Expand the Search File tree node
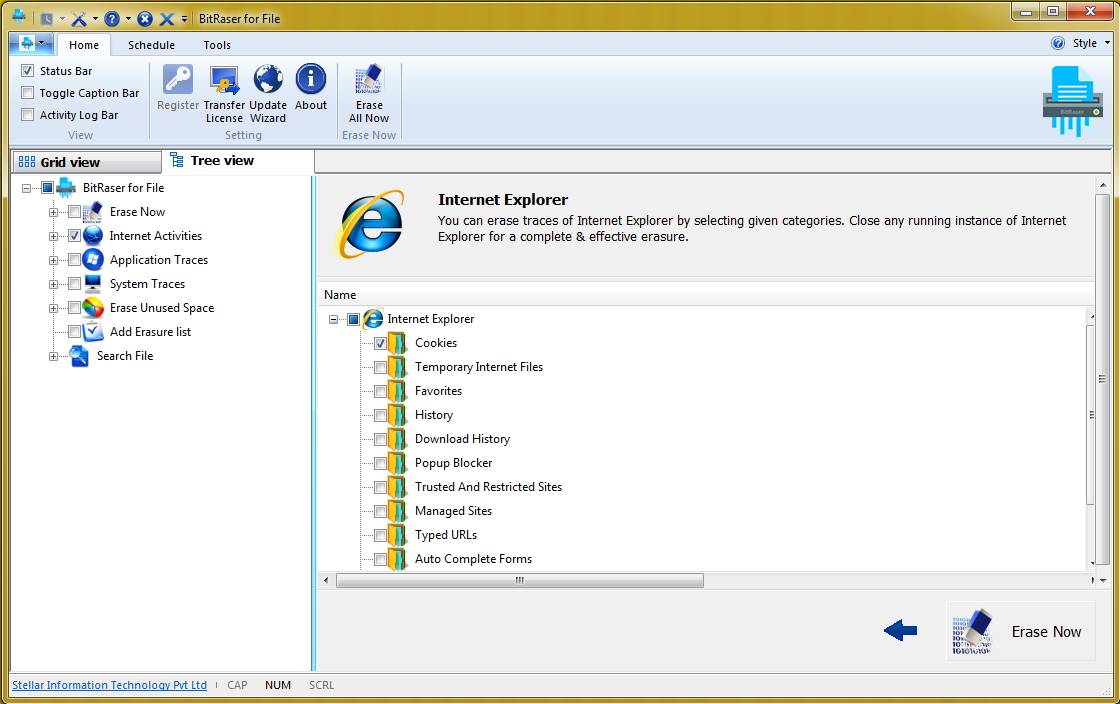This screenshot has height=704, width=1120. pos(53,356)
